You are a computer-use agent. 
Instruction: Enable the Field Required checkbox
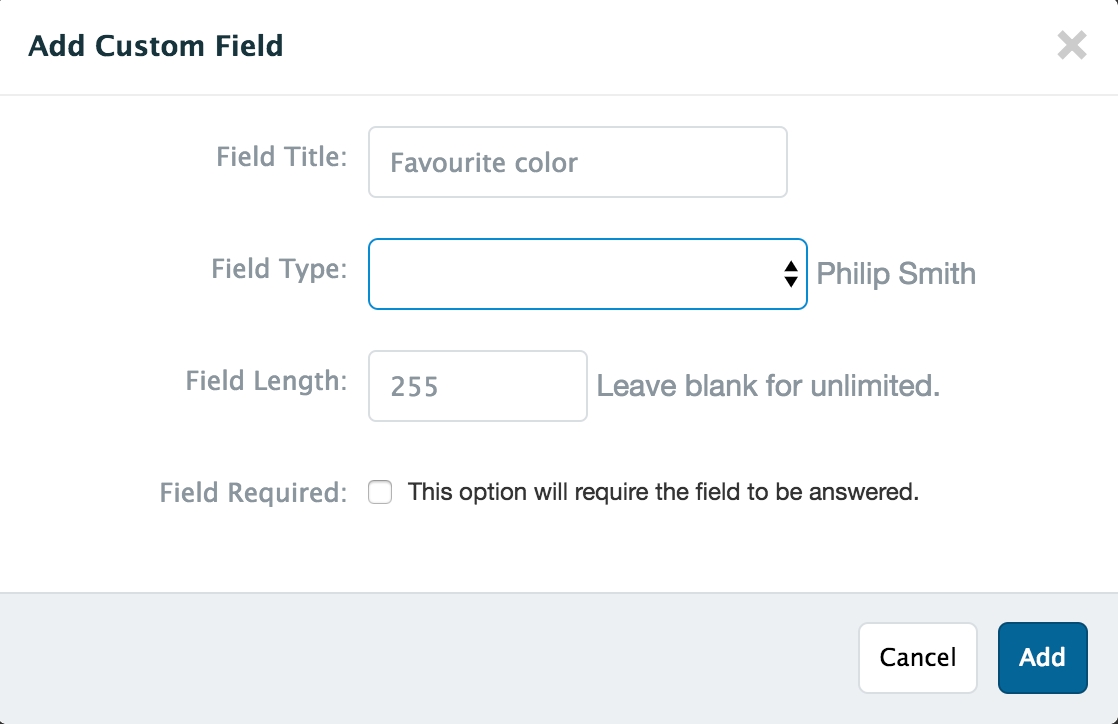click(x=380, y=492)
